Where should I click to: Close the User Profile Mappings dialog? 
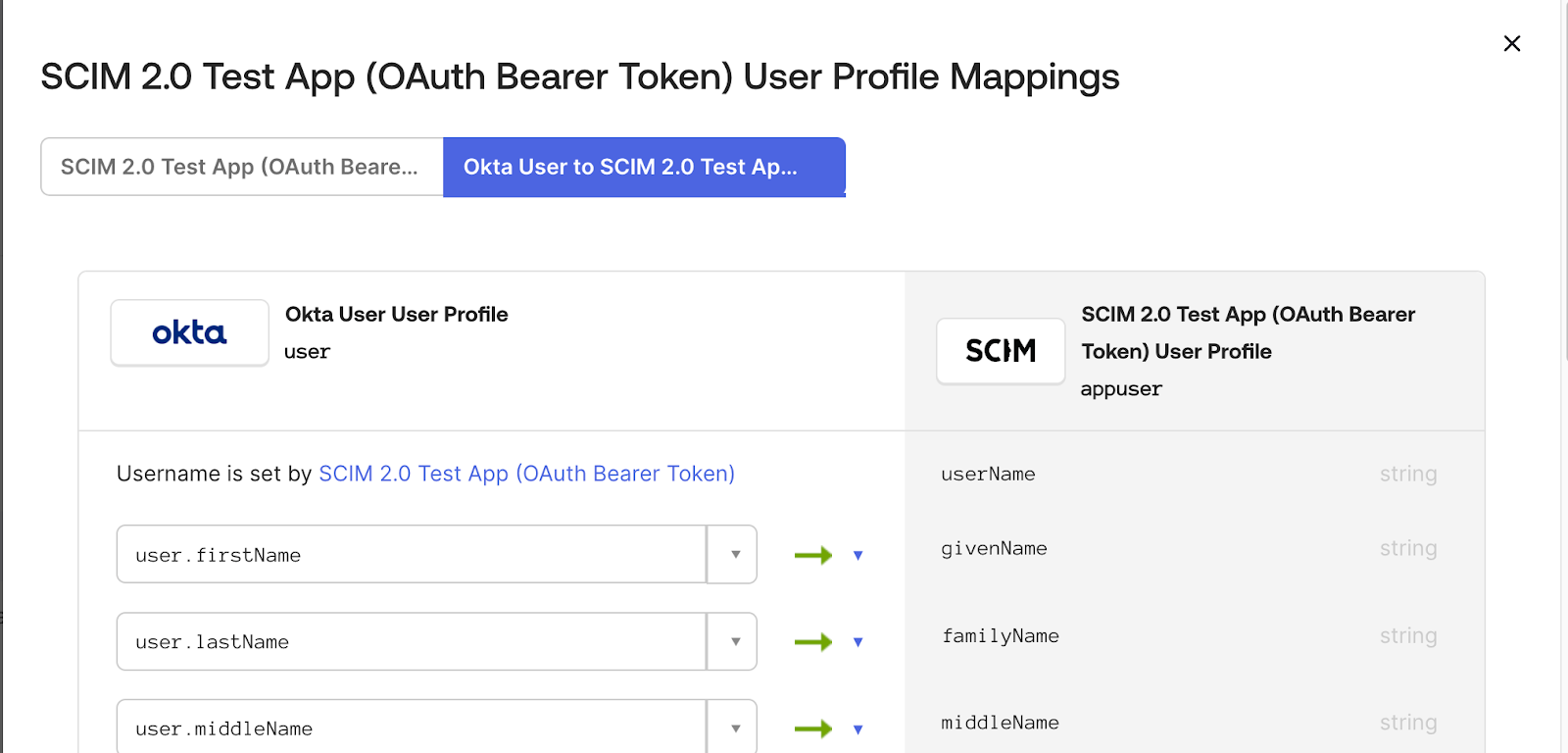click(1512, 43)
